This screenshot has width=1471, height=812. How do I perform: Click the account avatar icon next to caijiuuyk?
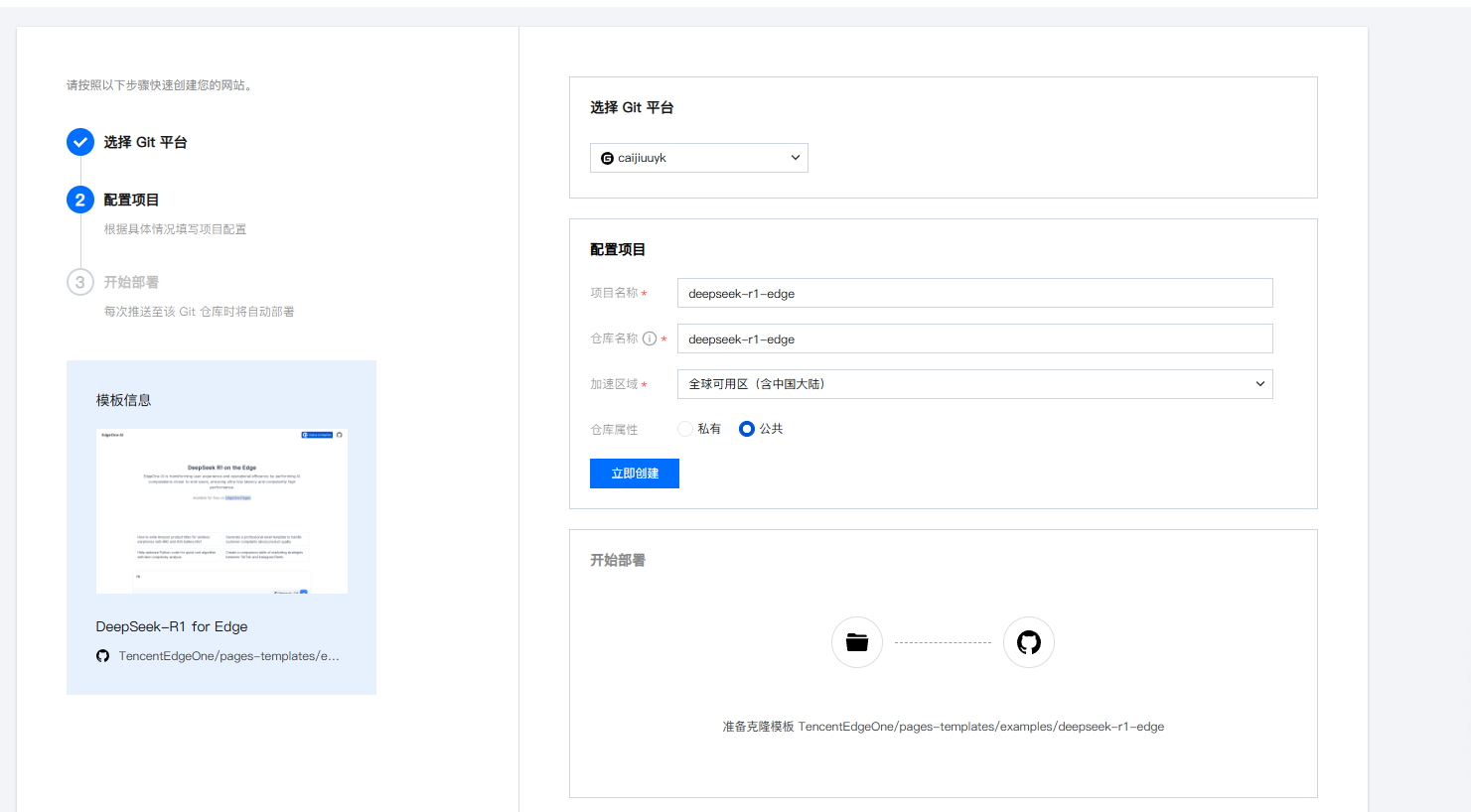(x=607, y=158)
